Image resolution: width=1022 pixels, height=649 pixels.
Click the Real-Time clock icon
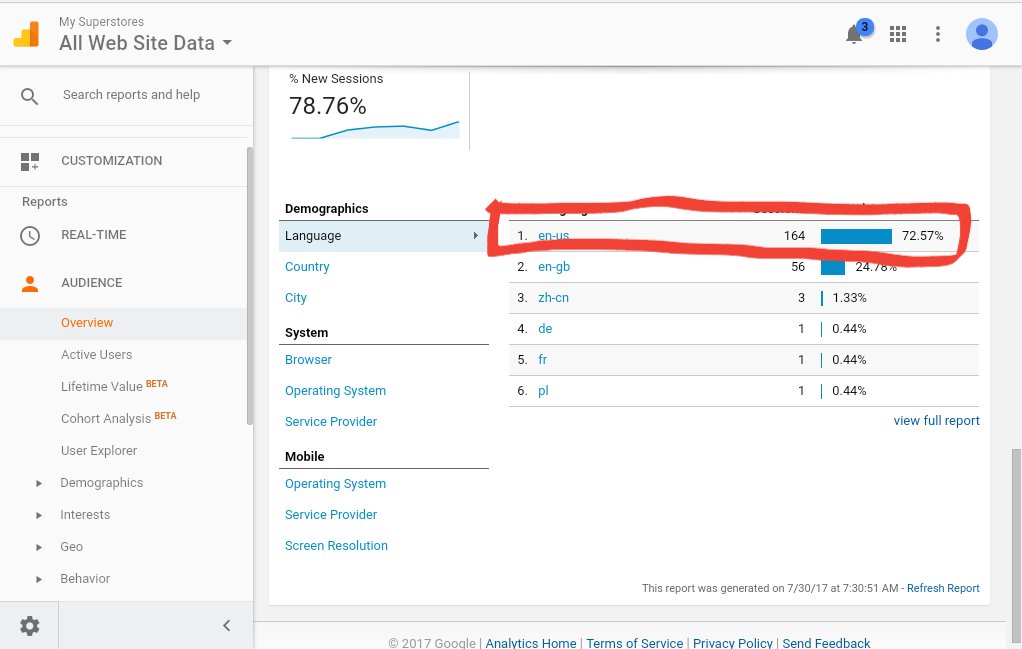click(30, 235)
